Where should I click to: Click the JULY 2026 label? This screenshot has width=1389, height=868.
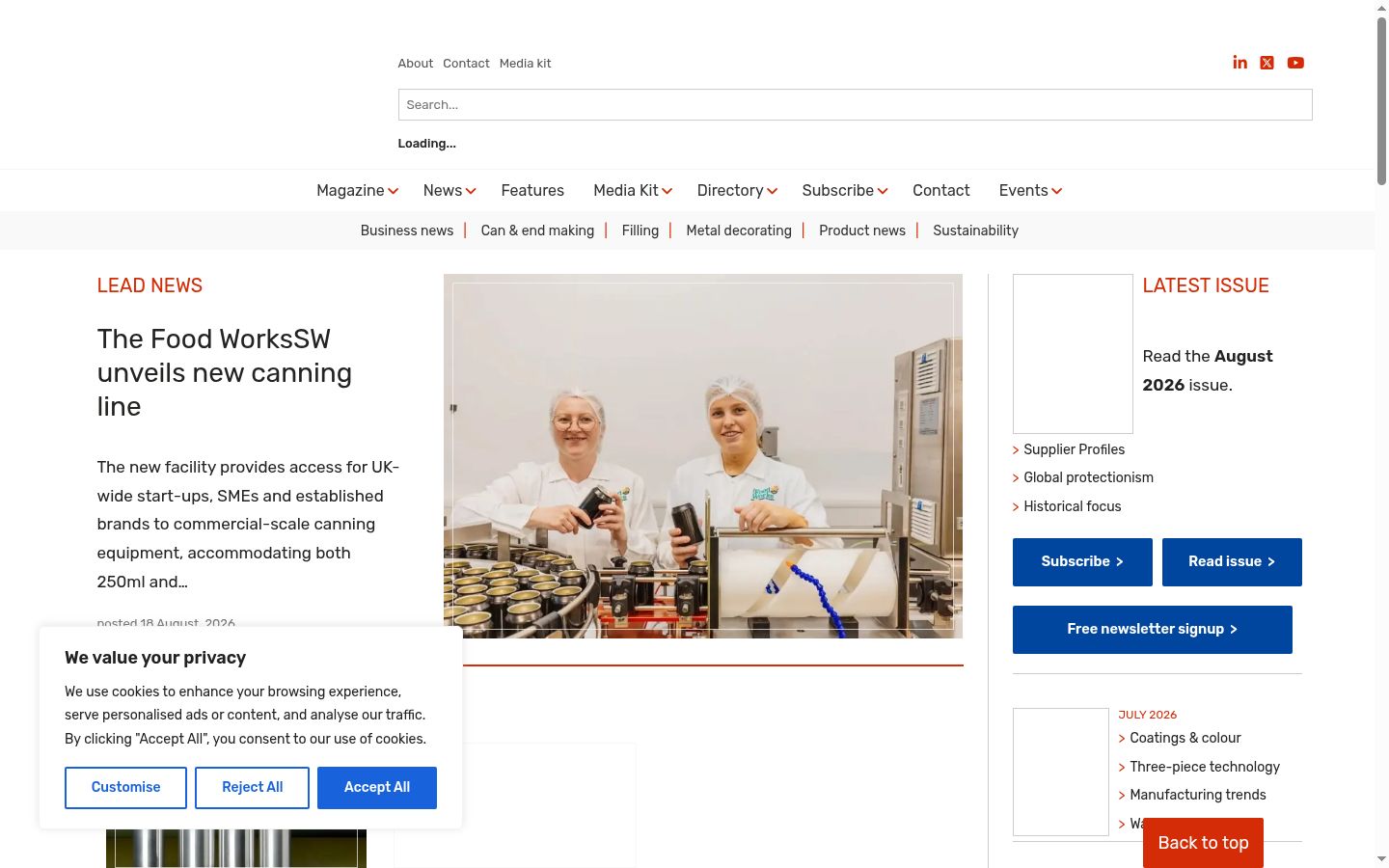coord(1148,715)
